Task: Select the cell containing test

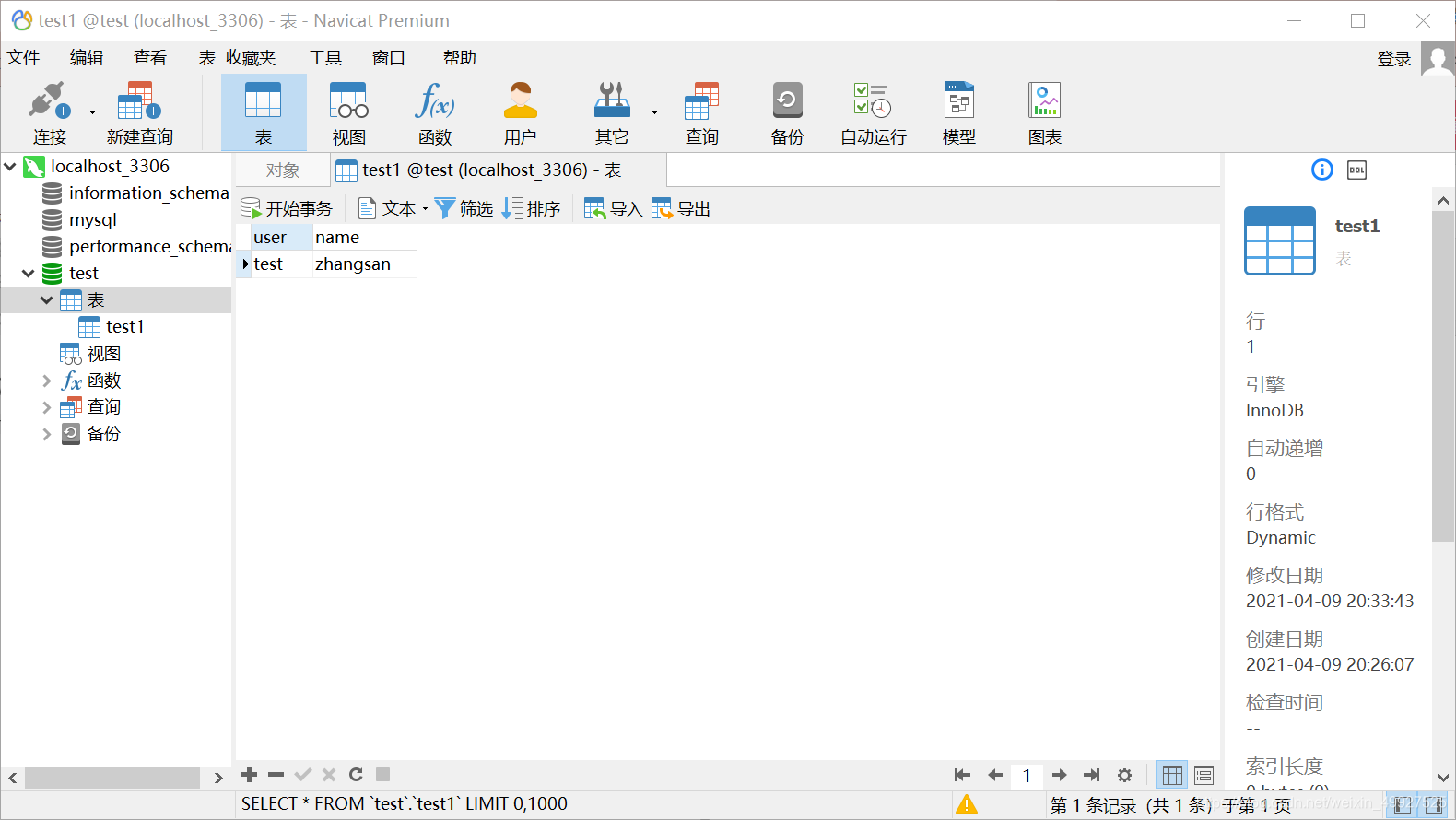Action: (282, 264)
